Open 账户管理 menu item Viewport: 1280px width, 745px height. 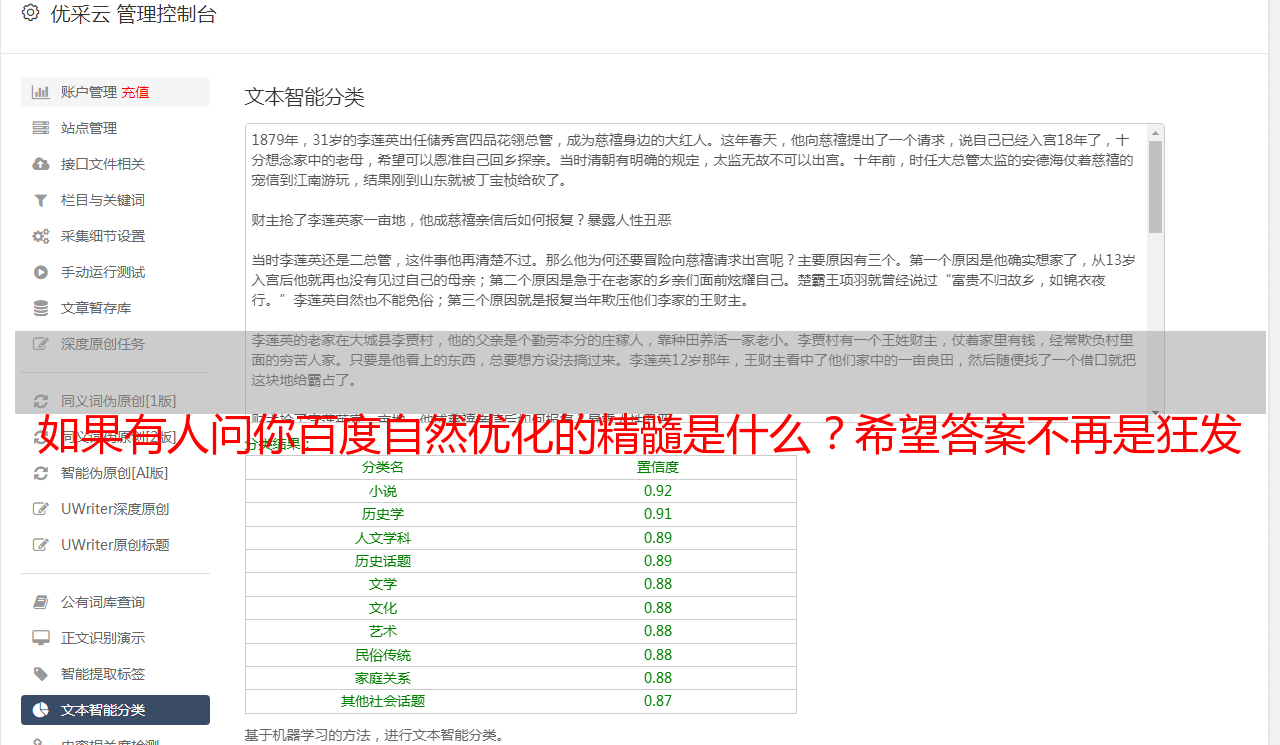(115, 92)
